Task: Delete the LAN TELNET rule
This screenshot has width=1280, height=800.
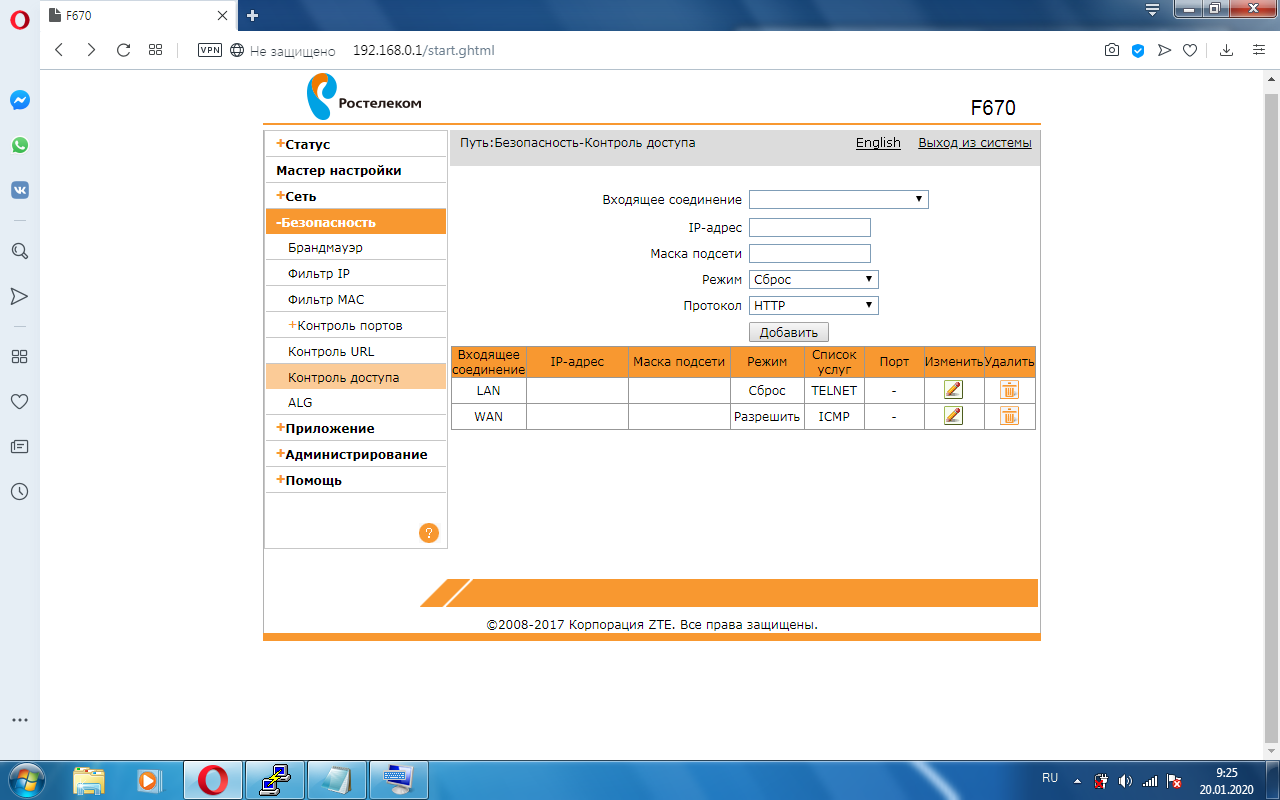Action: [1009, 390]
